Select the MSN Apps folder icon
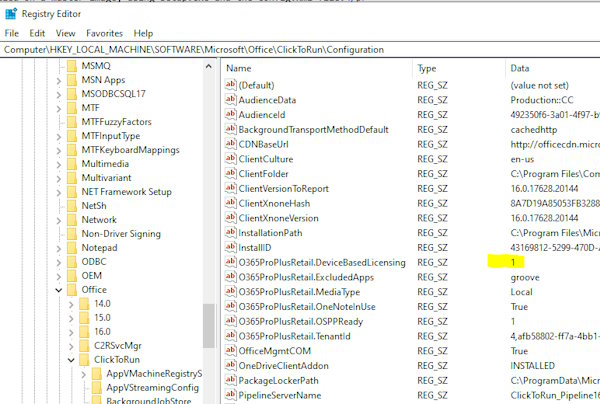The height and width of the screenshot is (404, 600). (72, 80)
